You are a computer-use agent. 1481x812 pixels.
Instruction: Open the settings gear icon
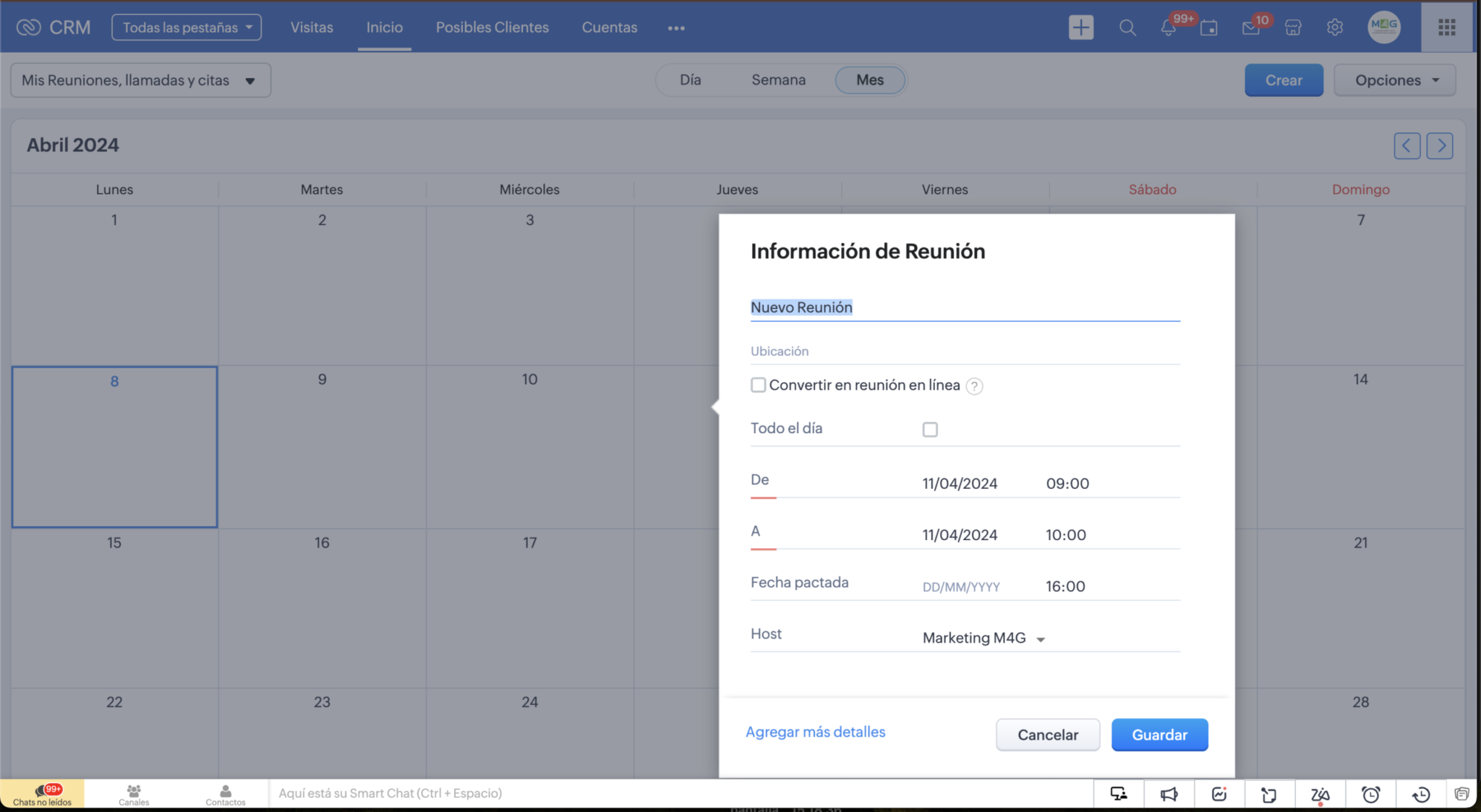click(1334, 27)
